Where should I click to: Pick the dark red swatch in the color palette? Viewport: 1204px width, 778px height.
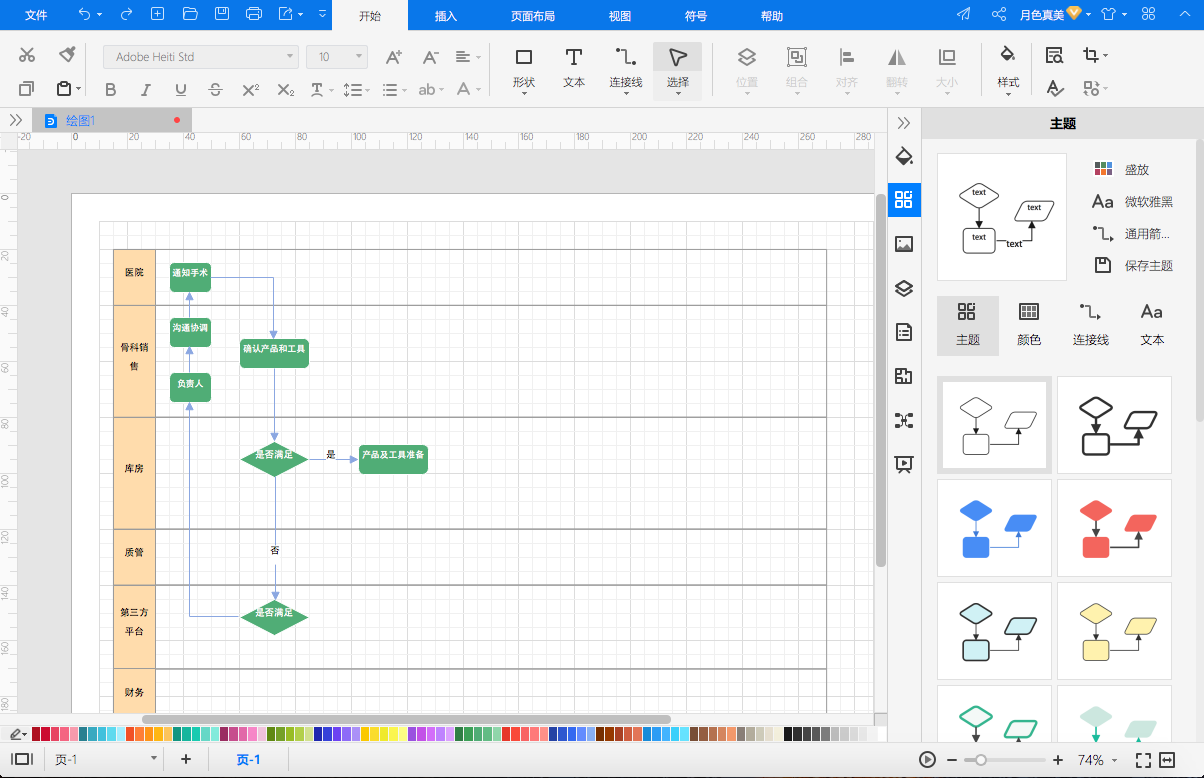37,734
